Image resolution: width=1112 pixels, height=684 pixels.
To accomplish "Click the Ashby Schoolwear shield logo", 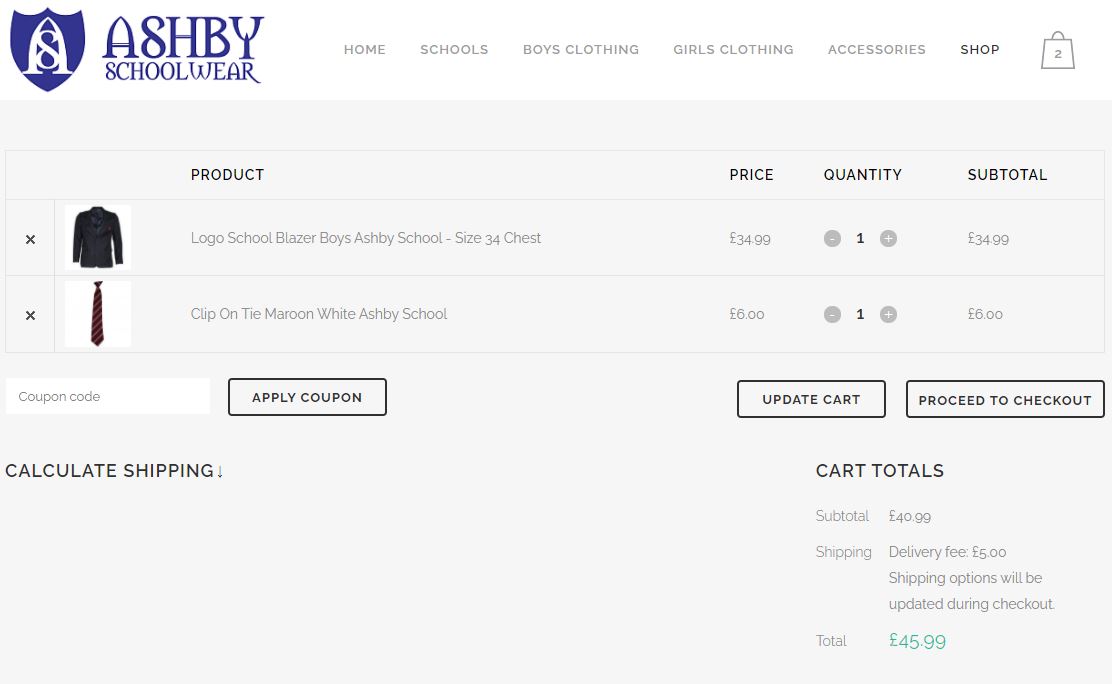I will (x=48, y=49).
